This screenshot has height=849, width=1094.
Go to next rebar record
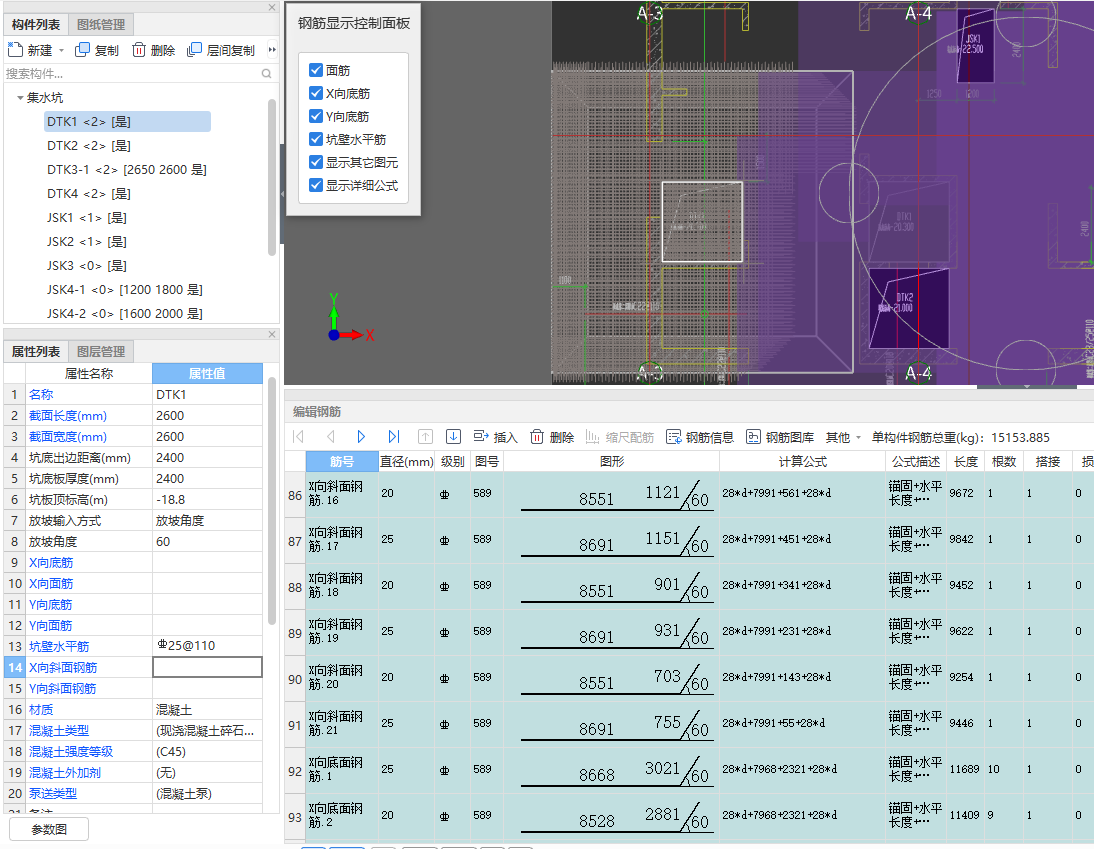pyautogui.click(x=361, y=437)
